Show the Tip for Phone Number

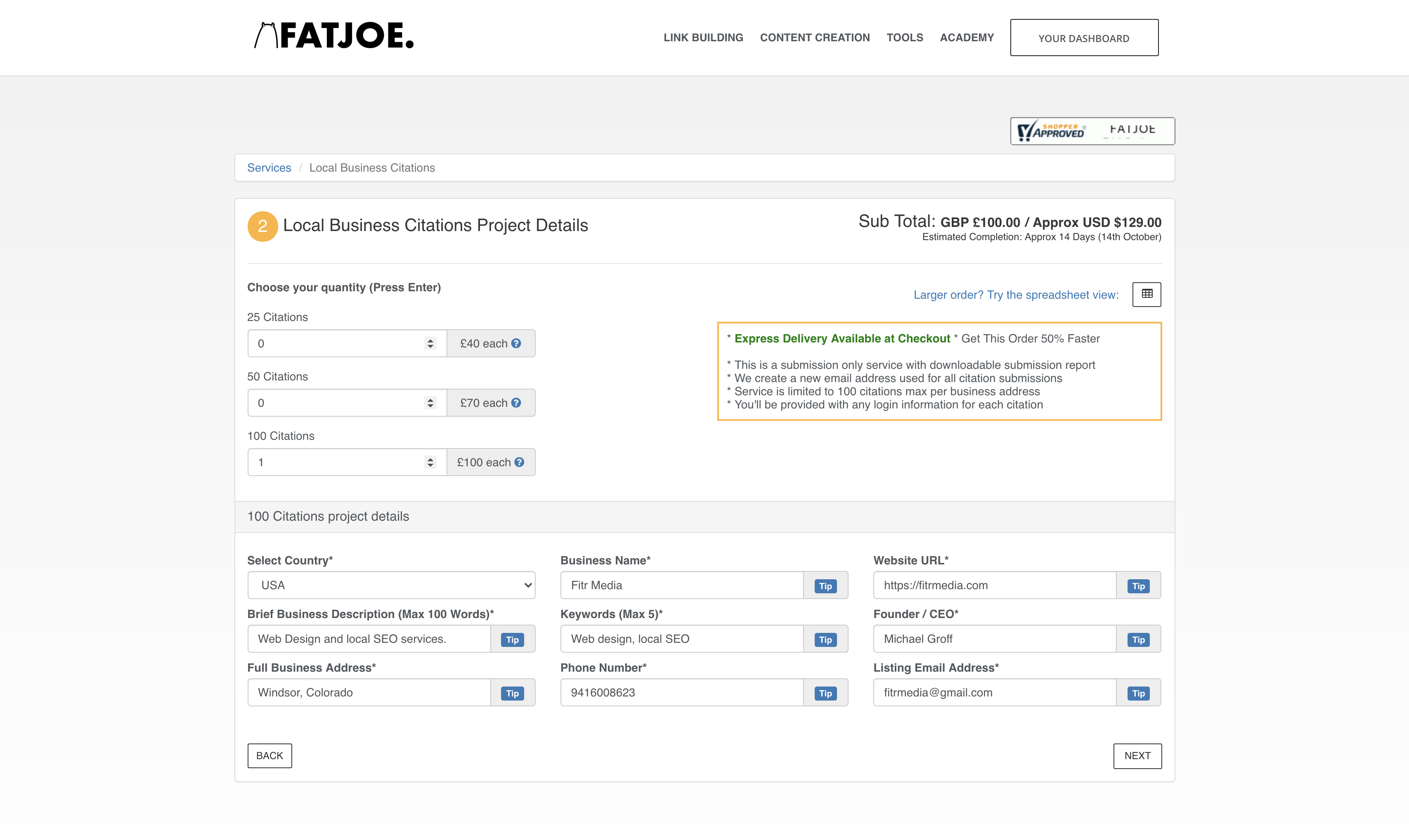tap(825, 694)
